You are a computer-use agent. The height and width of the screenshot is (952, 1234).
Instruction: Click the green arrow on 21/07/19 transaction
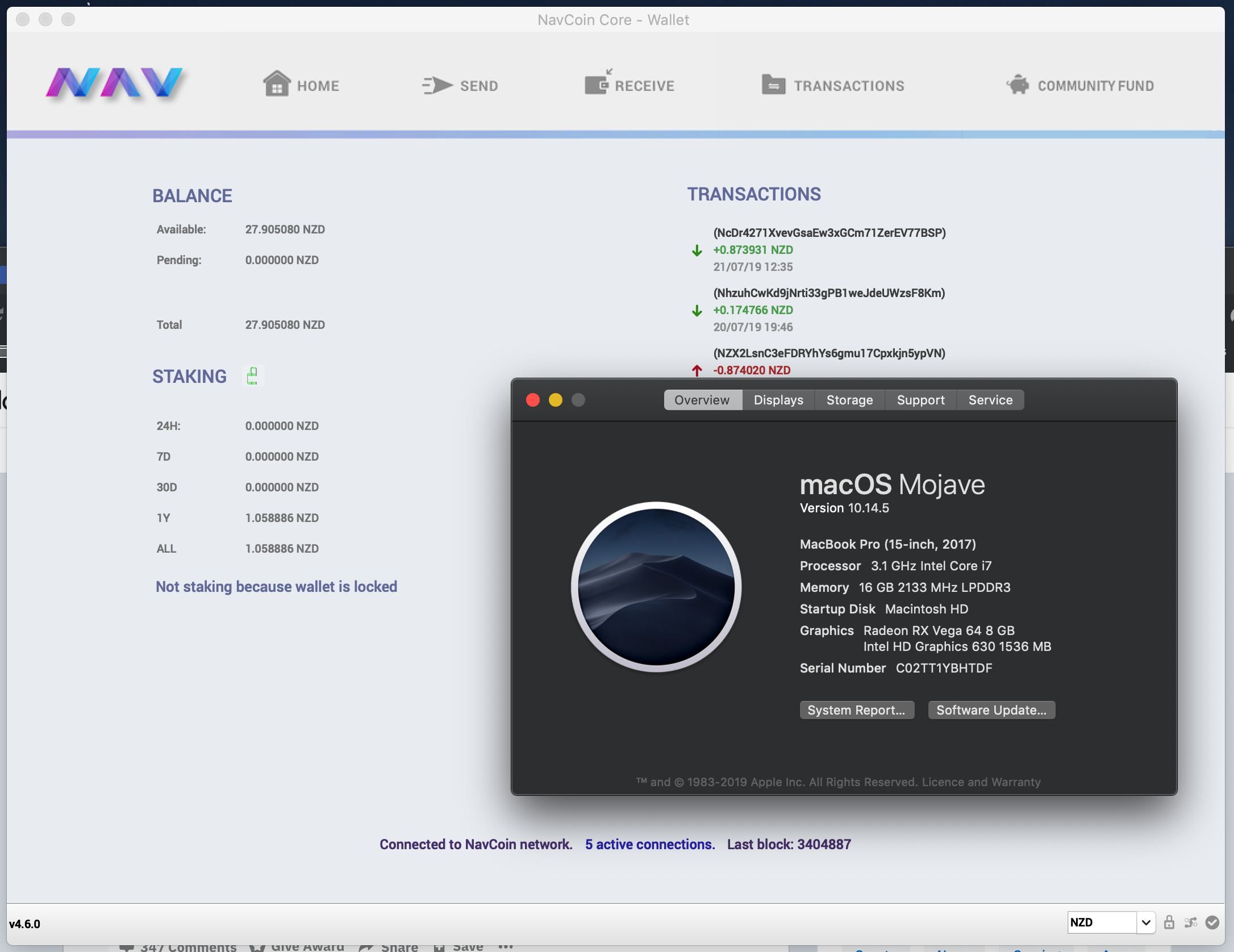click(x=697, y=250)
